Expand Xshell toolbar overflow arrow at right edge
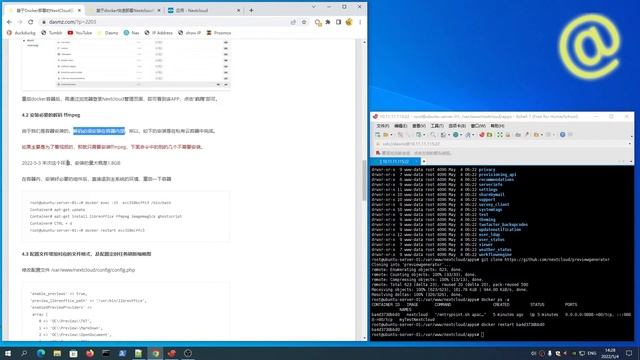 [631, 136]
